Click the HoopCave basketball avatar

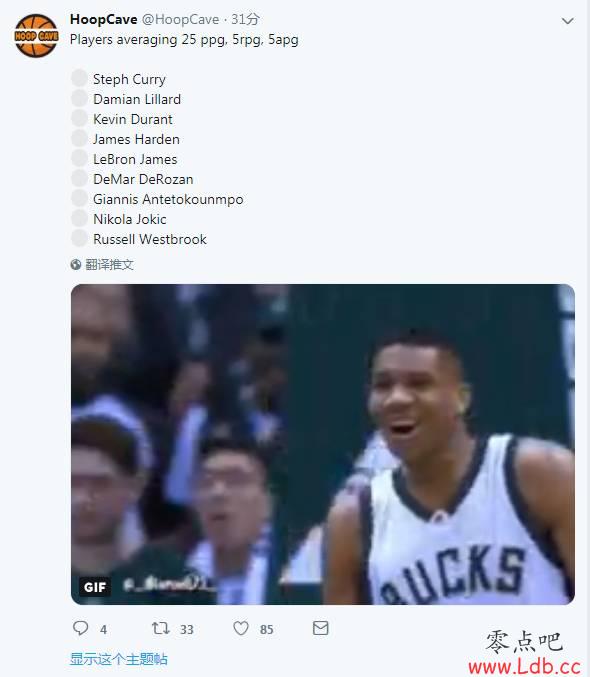click(x=36, y=36)
